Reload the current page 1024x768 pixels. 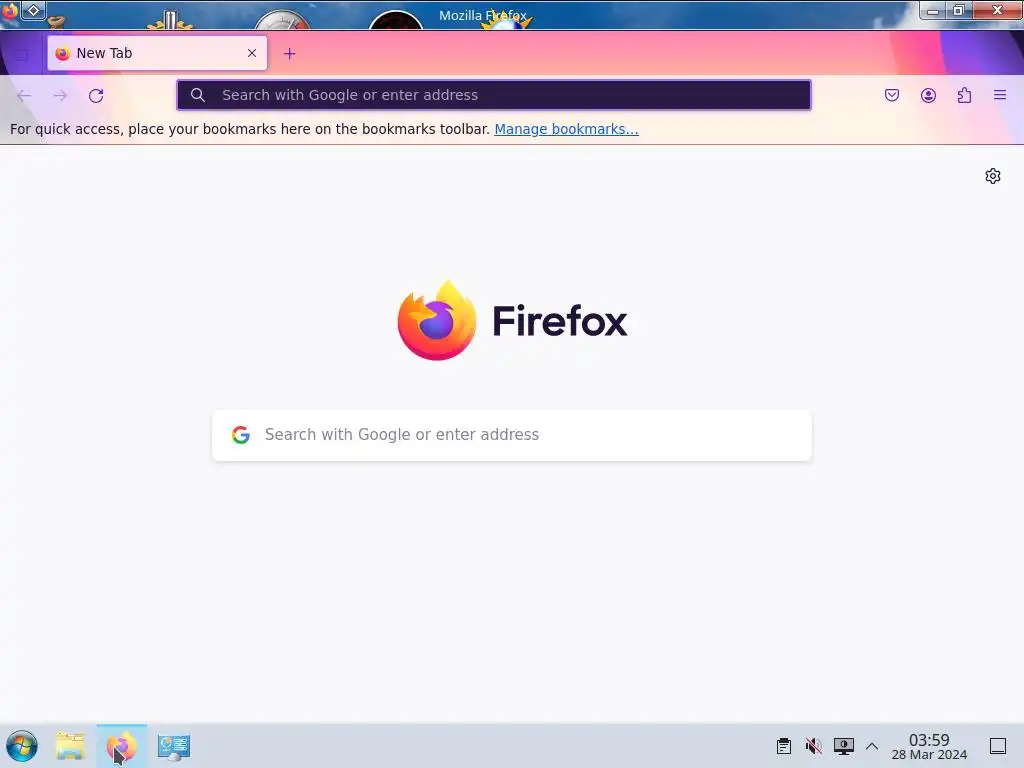(96, 96)
